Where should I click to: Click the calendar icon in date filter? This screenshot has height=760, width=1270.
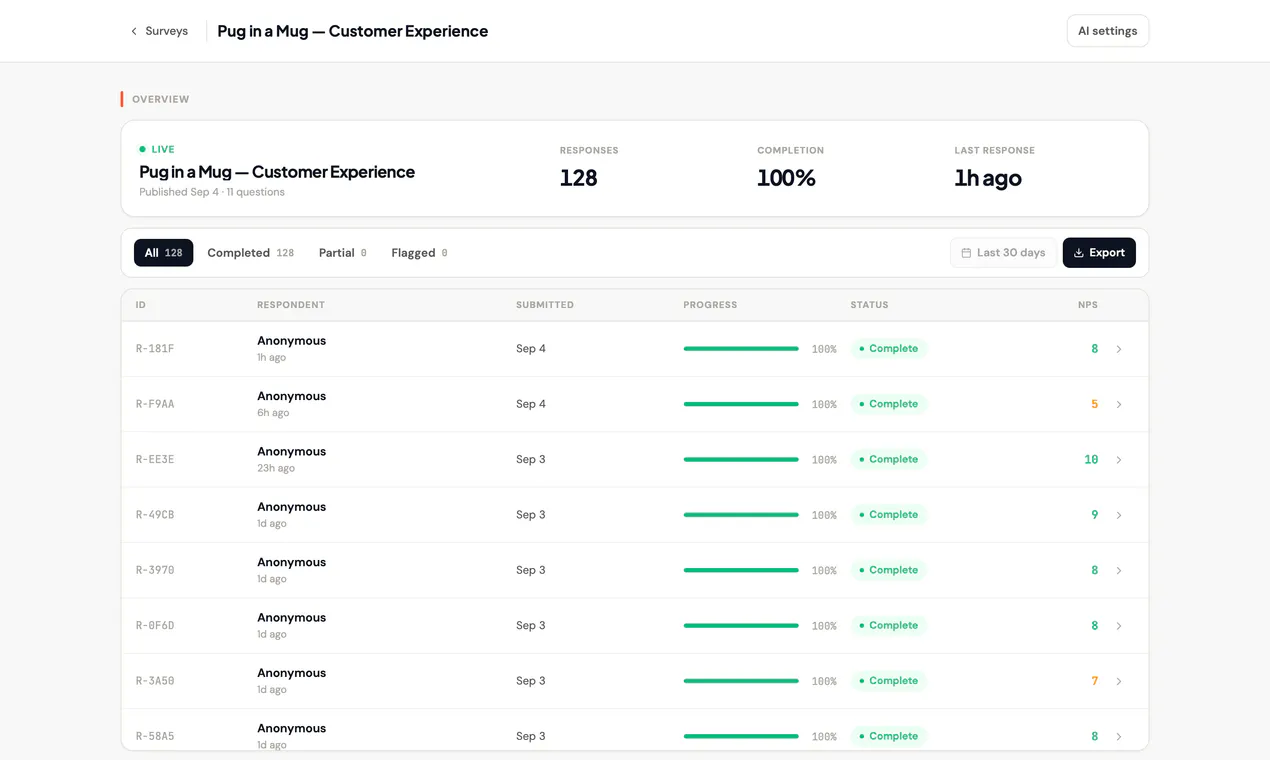pyautogui.click(x=966, y=253)
